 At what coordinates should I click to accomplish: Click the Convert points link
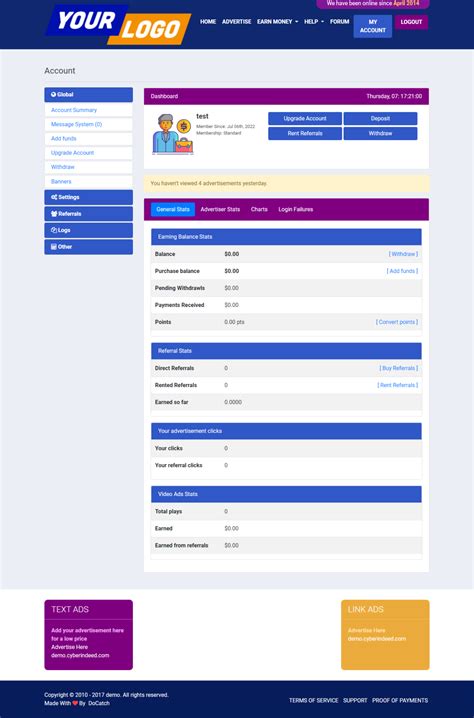pos(397,322)
